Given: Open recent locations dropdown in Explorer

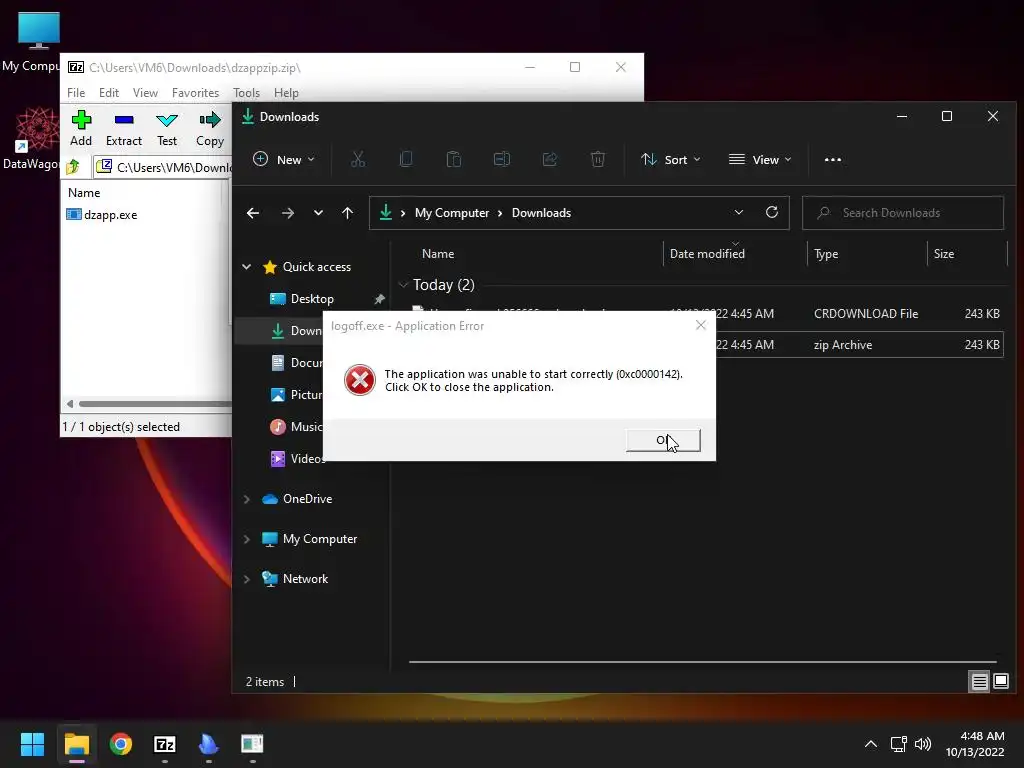Looking at the screenshot, I should [x=318, y=213].
